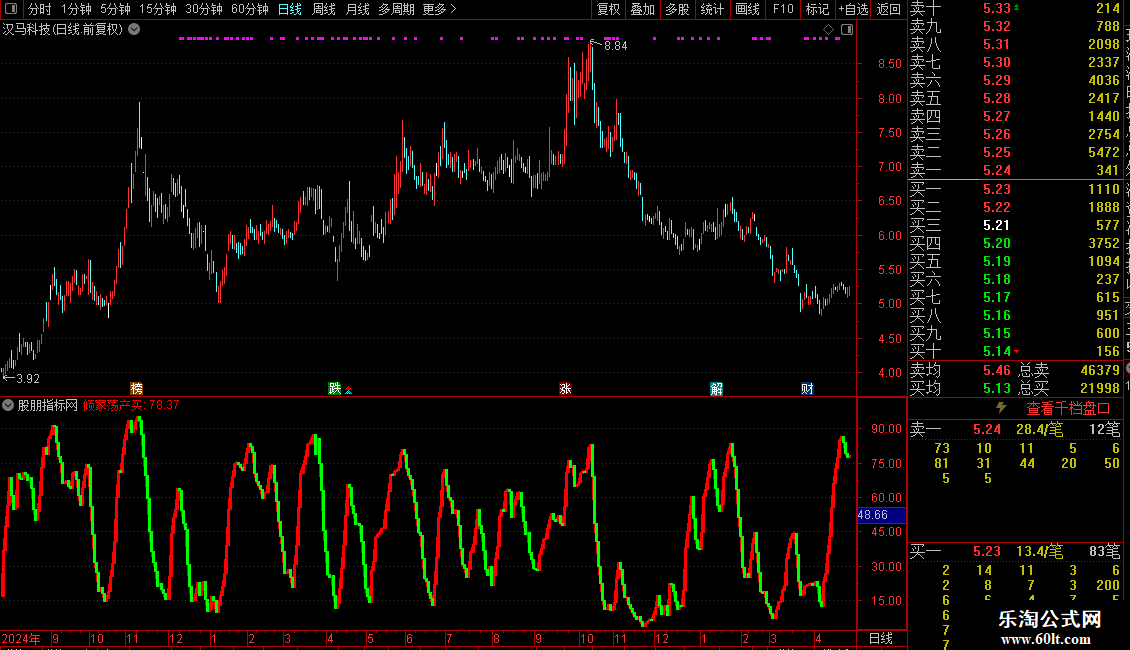The width and height of the screenshot is (1130, 650).
Task: Toggle the side panel icon in the chart header
Action: (848, 30)
